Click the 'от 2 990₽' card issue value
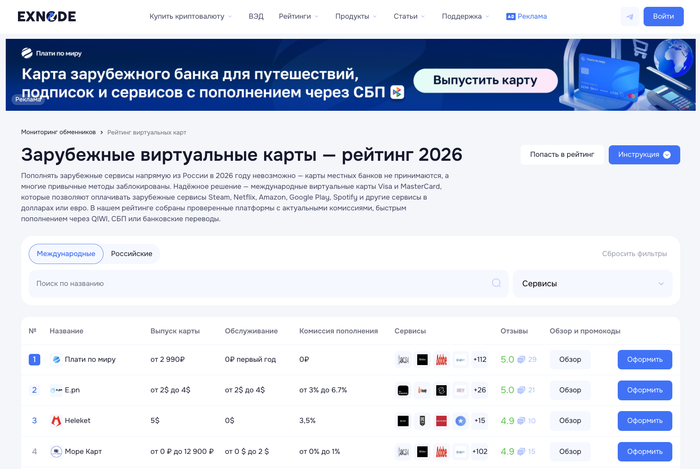This screenshot has width=700, height=469. click(167, 360)
